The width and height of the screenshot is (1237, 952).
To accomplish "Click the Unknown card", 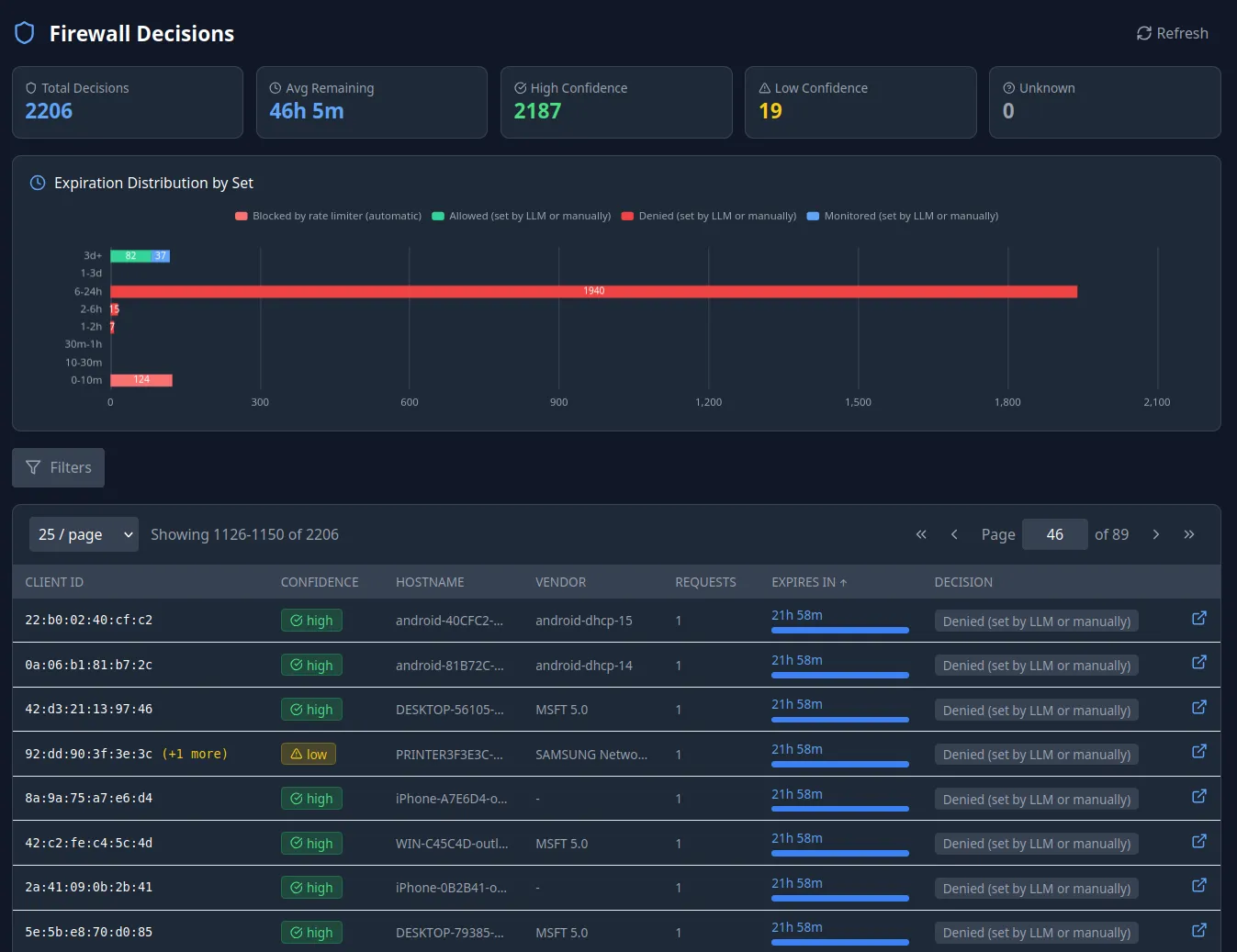I will 1105,102.
